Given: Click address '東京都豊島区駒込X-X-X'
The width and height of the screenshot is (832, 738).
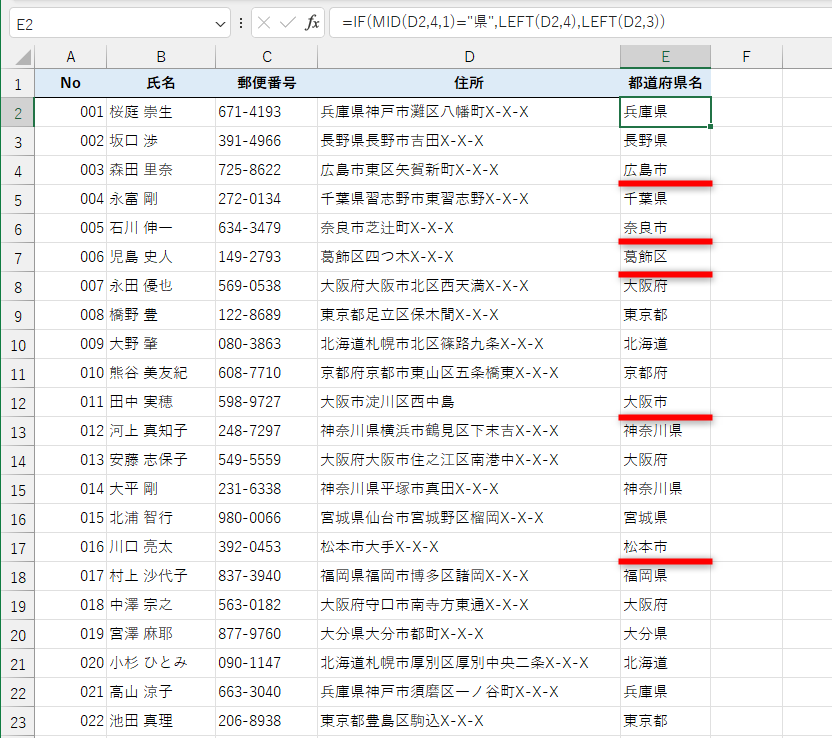Looking at the screenshot, I should click(469, 721).
